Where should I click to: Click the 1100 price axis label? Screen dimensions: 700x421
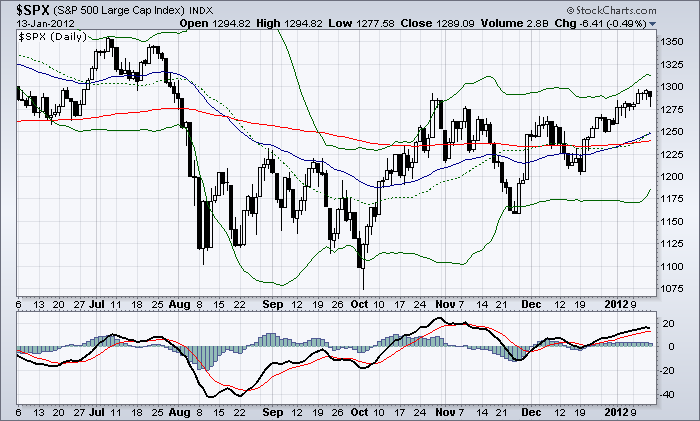click(672, 267)
